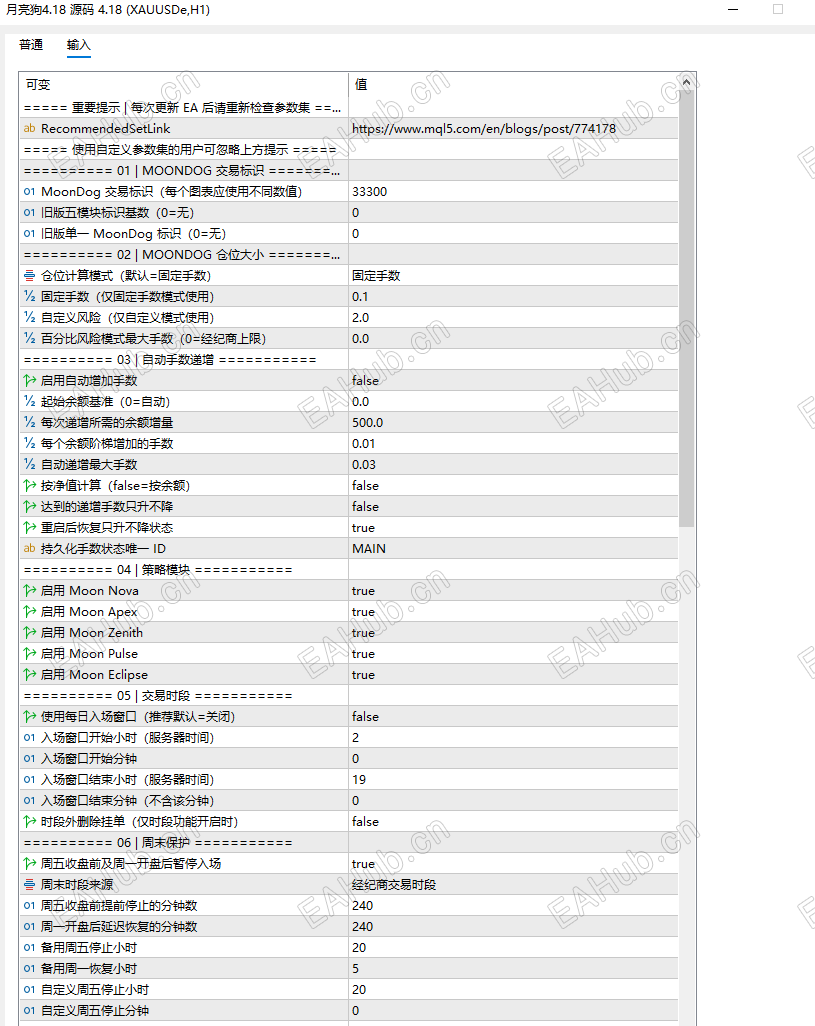Toggle the 达到的递增手数只升不降 false value

513,506
